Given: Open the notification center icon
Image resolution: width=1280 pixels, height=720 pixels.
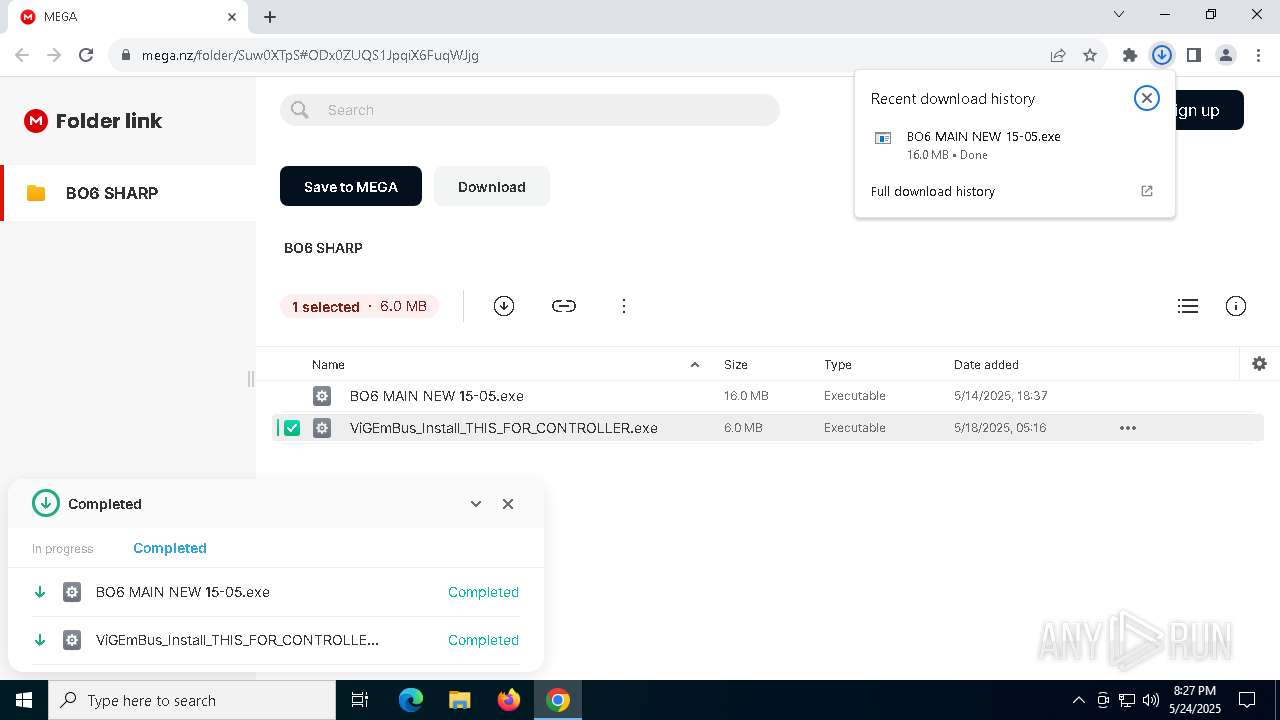Looking at the screenshot, I should point(1247,700).
